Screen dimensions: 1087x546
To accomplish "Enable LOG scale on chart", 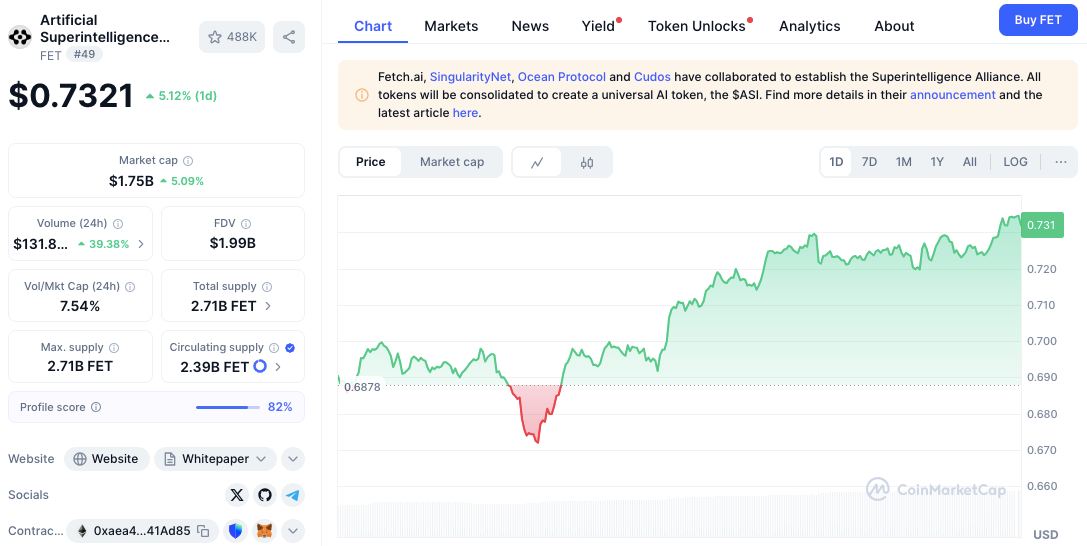I will (x=1015, y=162).
